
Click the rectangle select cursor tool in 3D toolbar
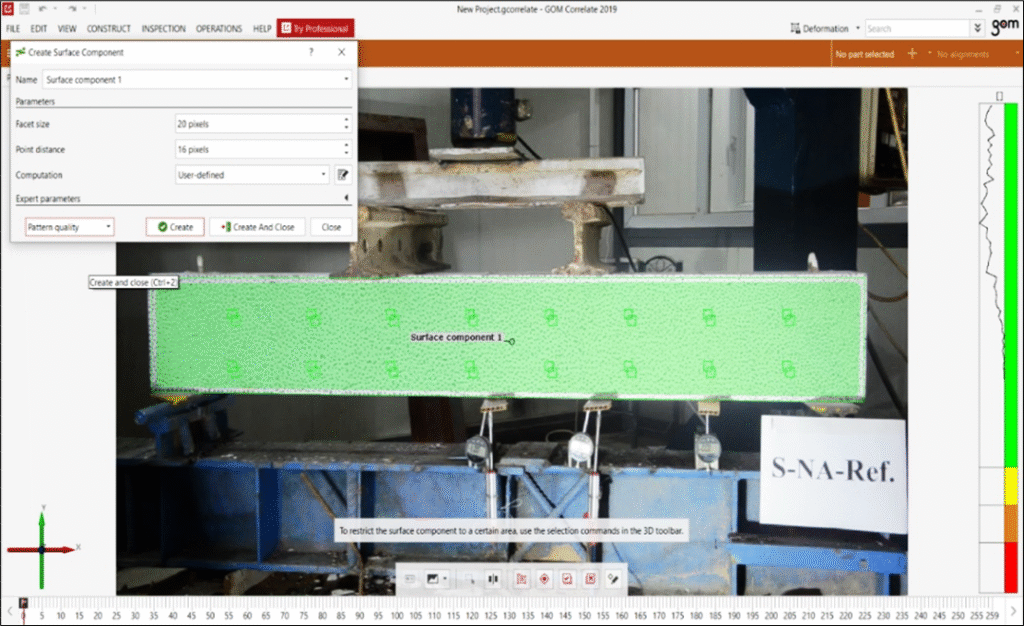pyautogui.click(x=470, y=579)
